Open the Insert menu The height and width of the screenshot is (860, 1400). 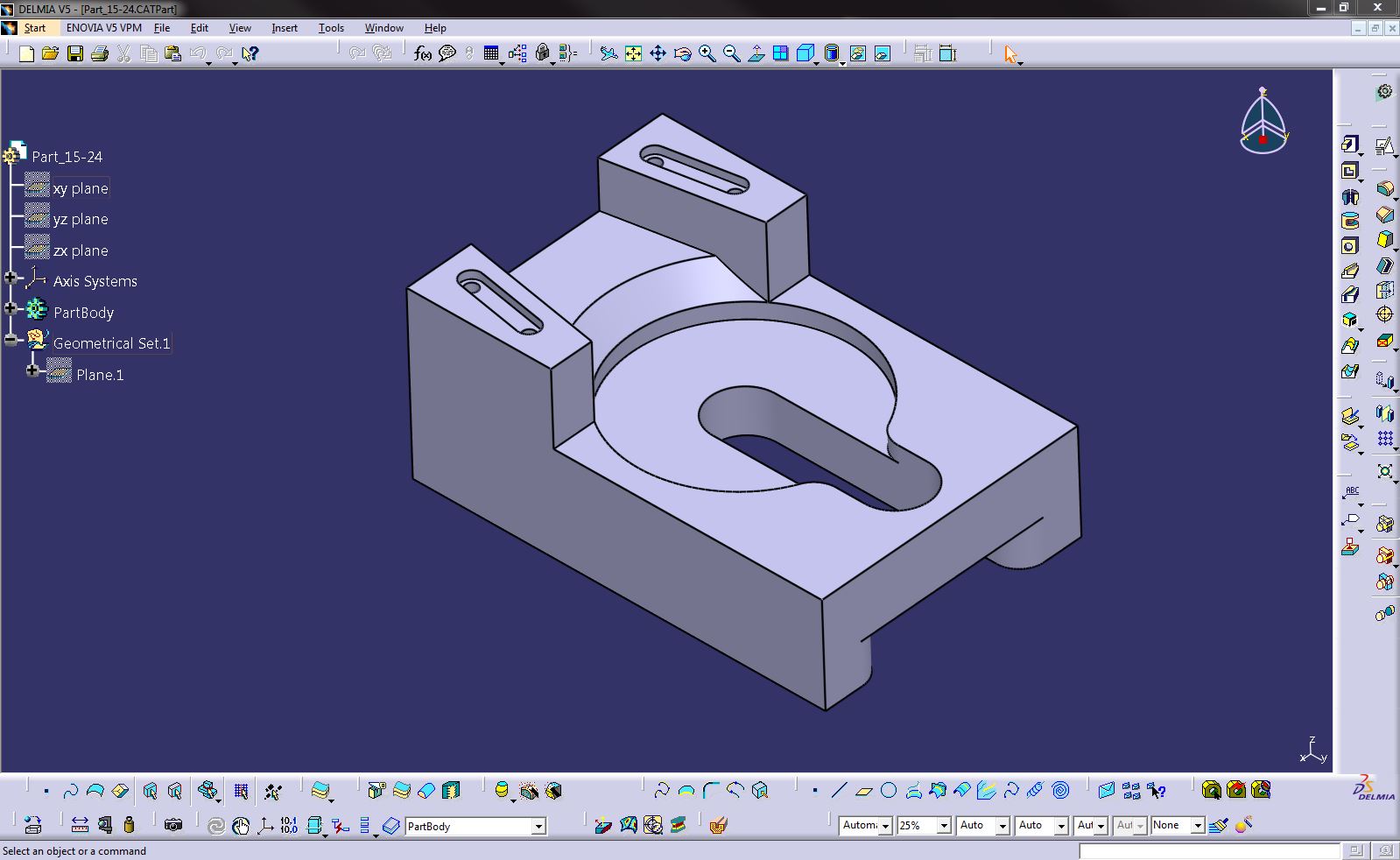pos(285,28)
